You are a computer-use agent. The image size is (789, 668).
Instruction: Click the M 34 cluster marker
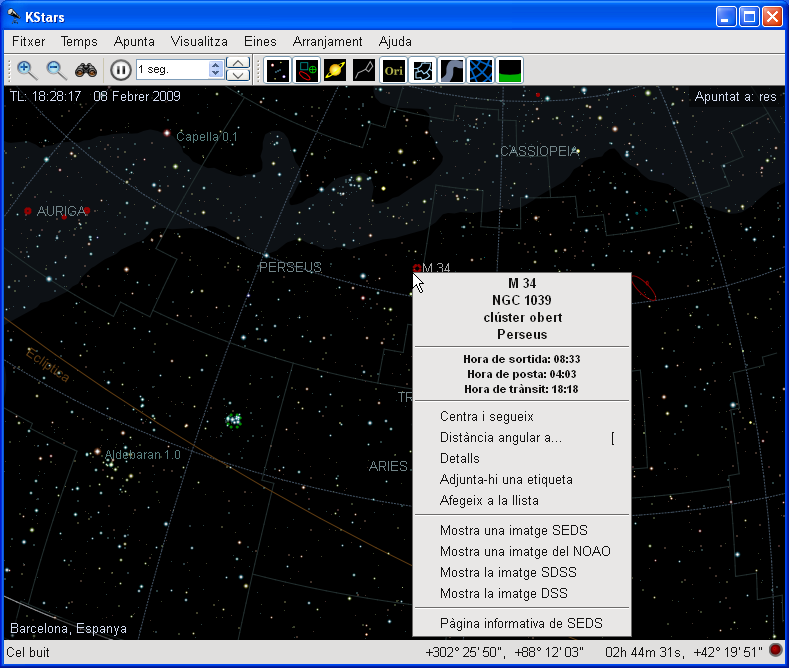(417, 268)
